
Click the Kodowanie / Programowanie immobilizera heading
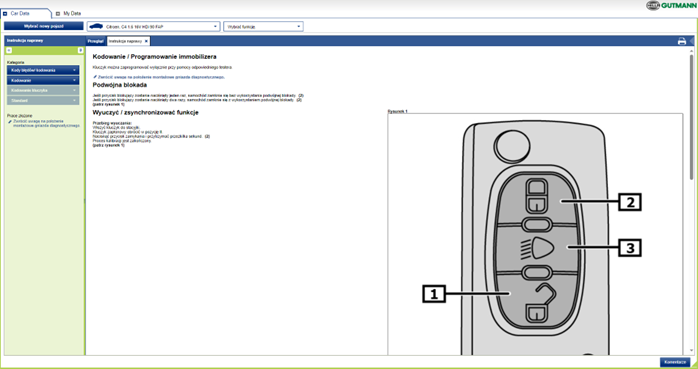coord(154,57)
